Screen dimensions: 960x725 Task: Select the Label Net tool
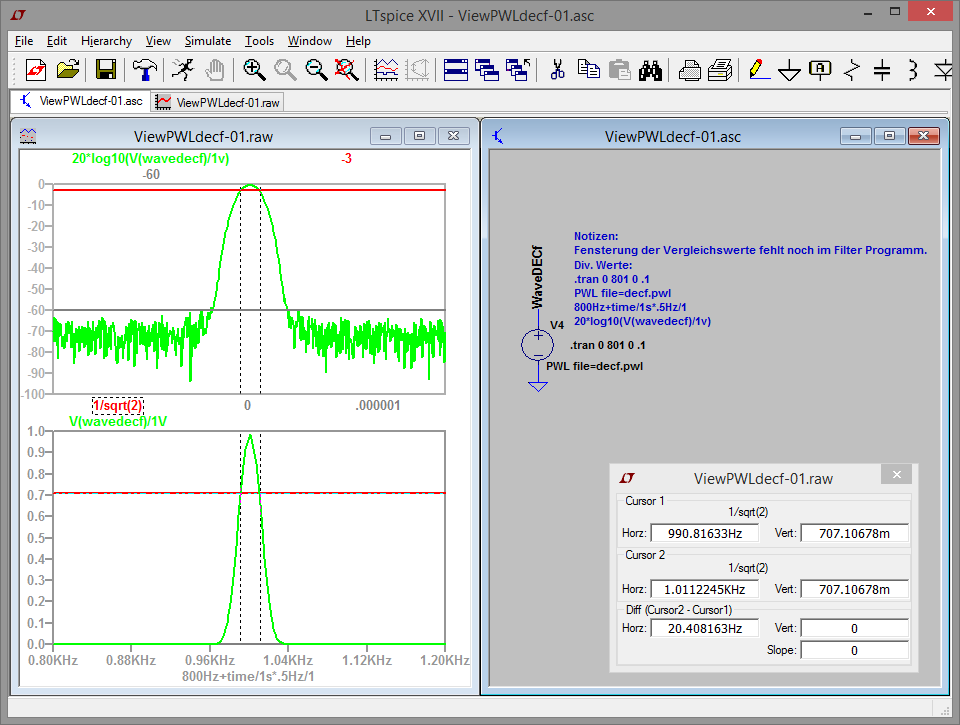coord(820,70)
